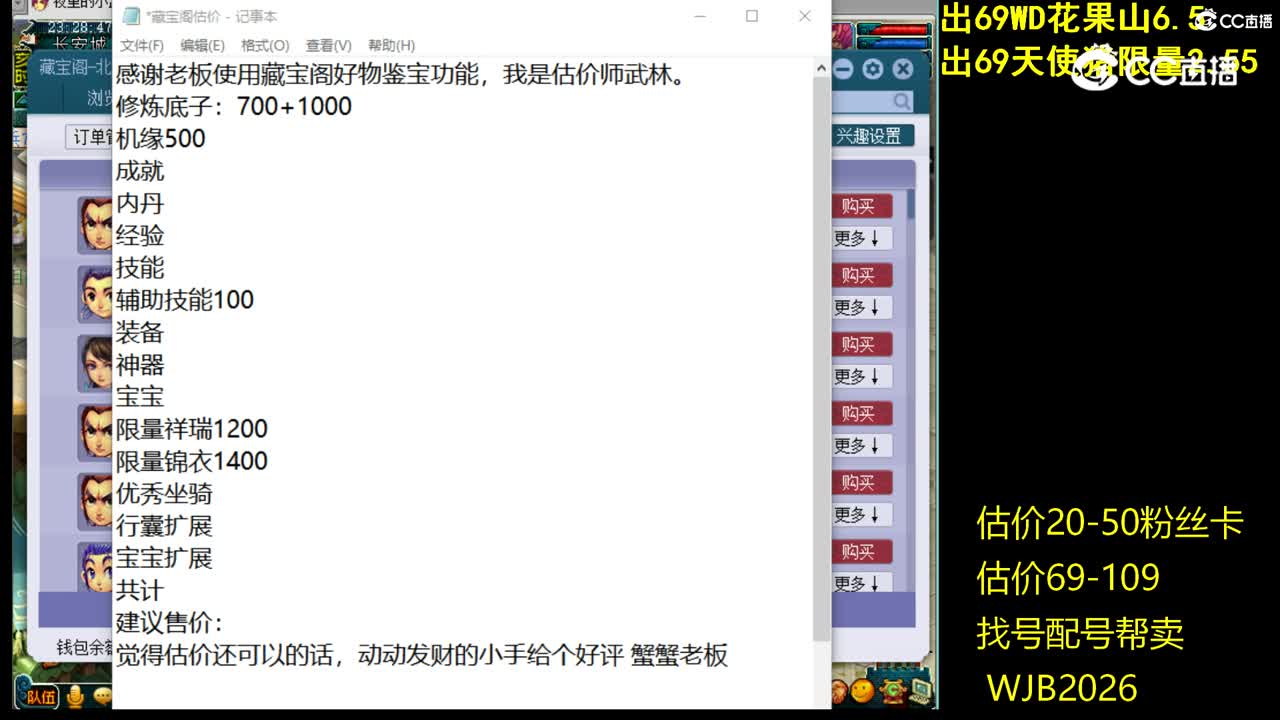Open the 格式 menu in Notepad
Viewport: 1280px width, 720px height.
click(x=263, y=45)
